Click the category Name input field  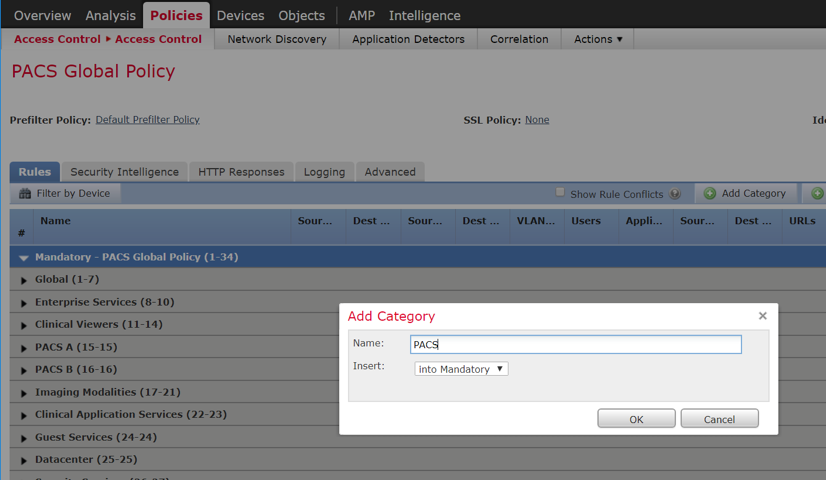pyautogui.click(x=576, y=344)
